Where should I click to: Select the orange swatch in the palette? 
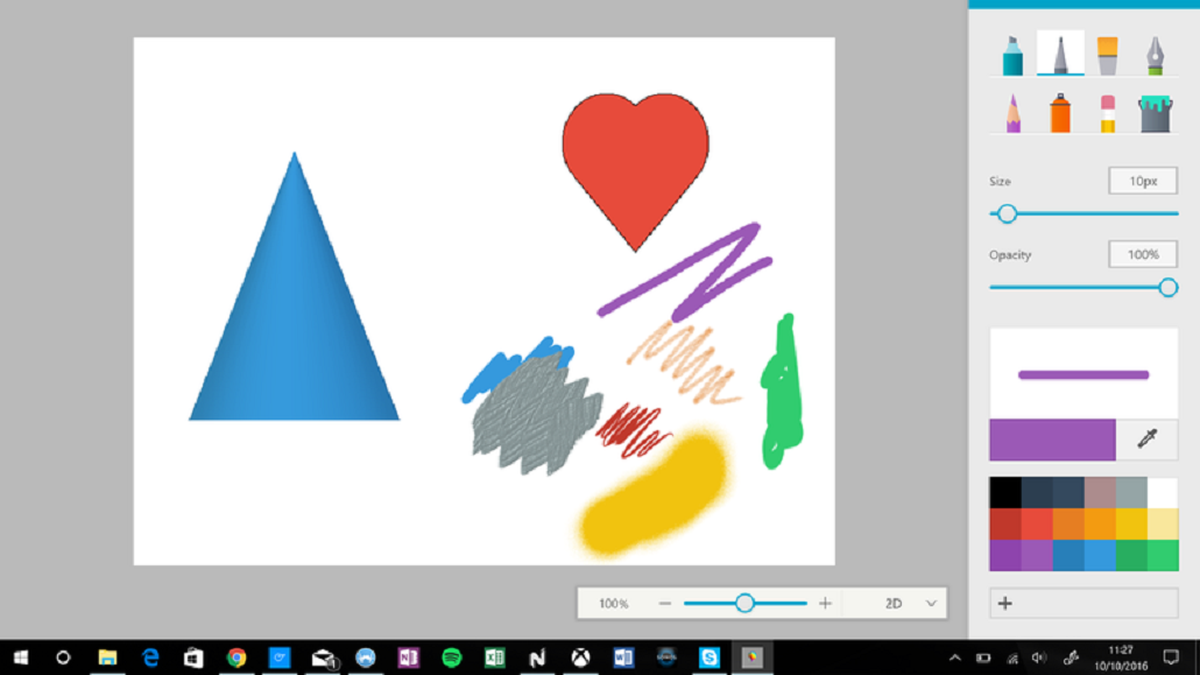(1068, 523)
